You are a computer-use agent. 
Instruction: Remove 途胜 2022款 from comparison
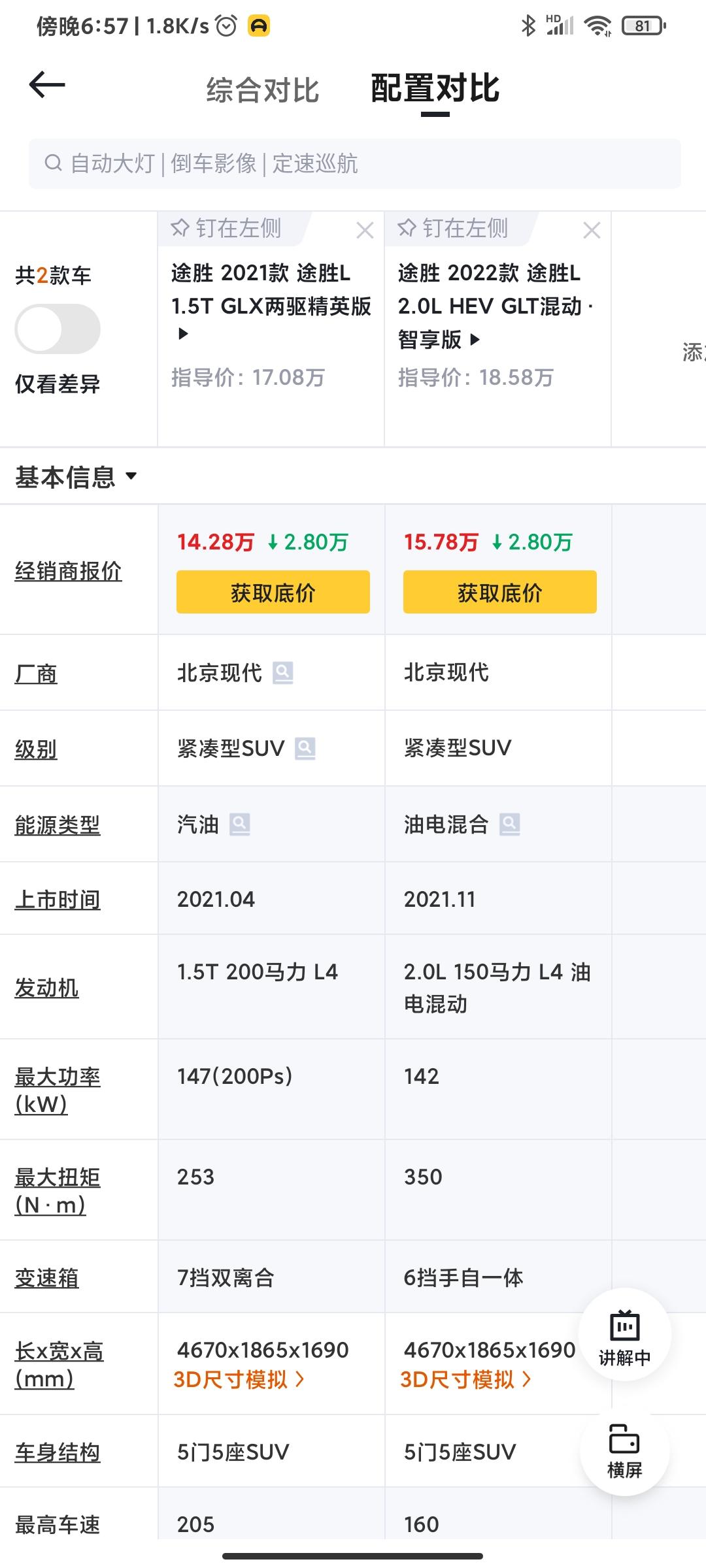pyautogui.click(x=592, y=230)
